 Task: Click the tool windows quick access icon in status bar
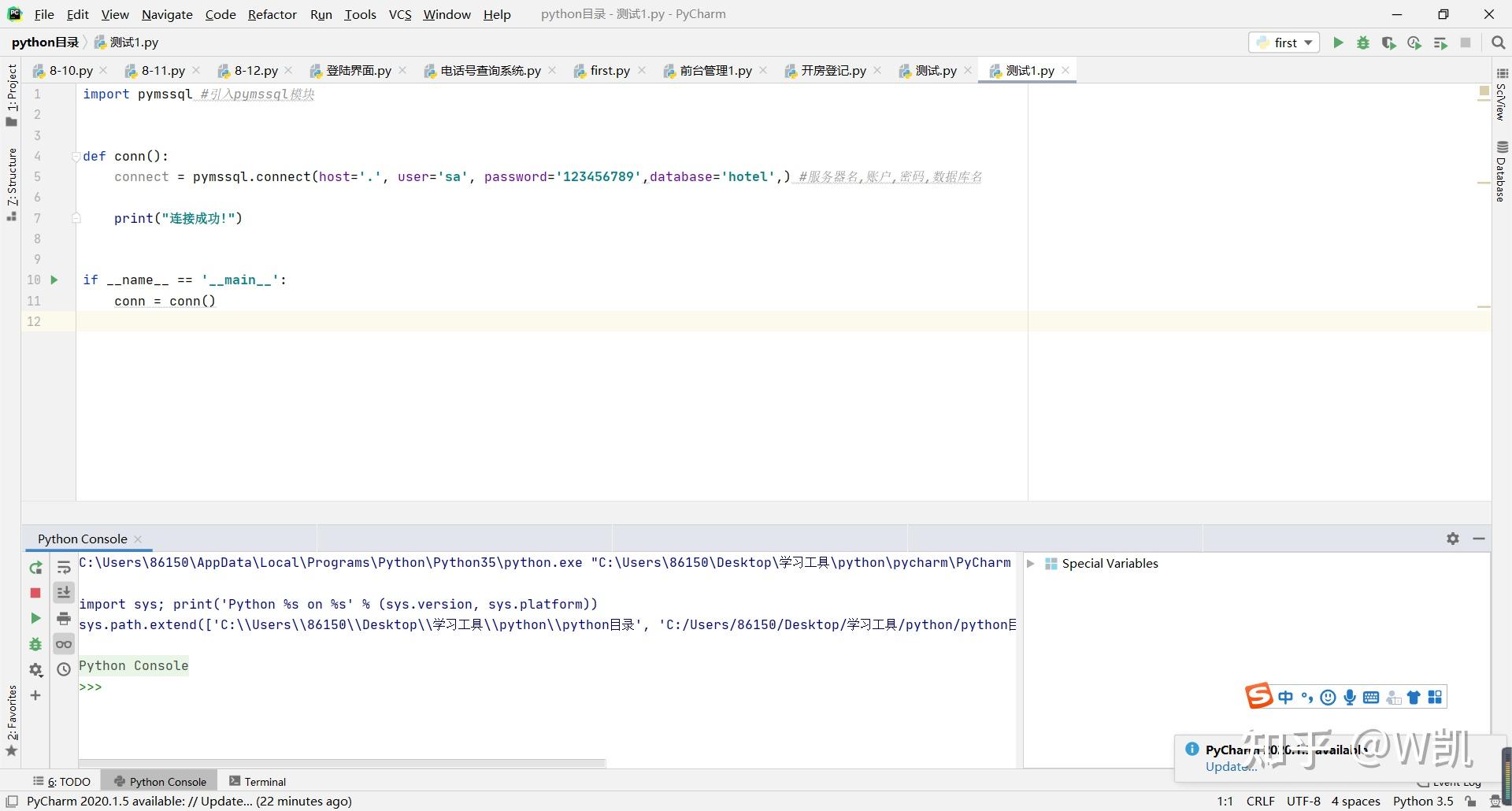pyautogui.click(x=12, y=802)
